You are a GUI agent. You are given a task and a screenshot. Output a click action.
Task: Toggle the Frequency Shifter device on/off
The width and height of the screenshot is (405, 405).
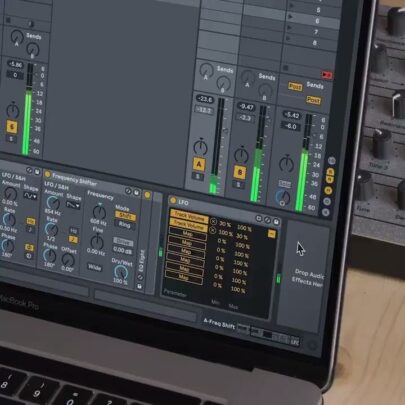pyautogui.click(x=47, y=174)
